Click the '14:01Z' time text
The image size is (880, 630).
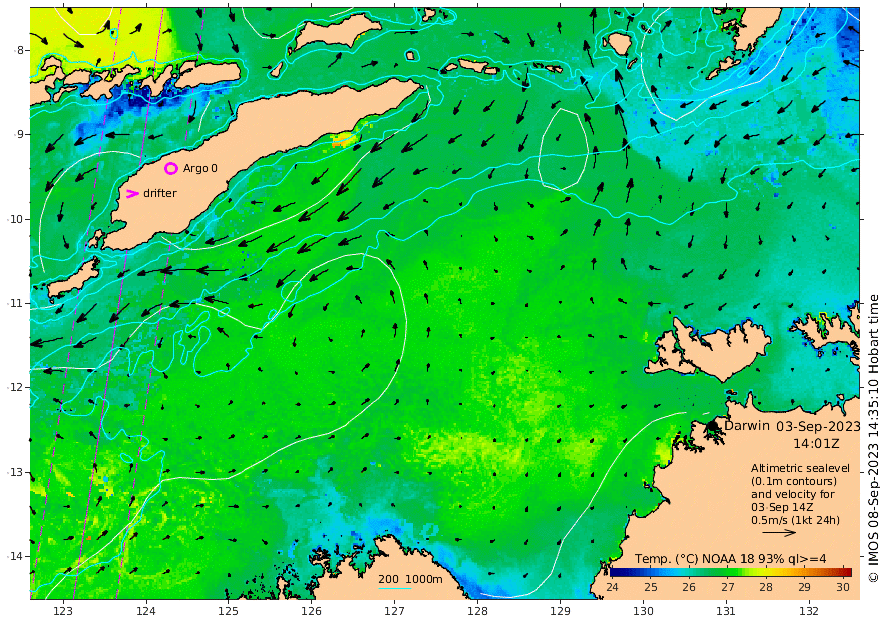816,444
